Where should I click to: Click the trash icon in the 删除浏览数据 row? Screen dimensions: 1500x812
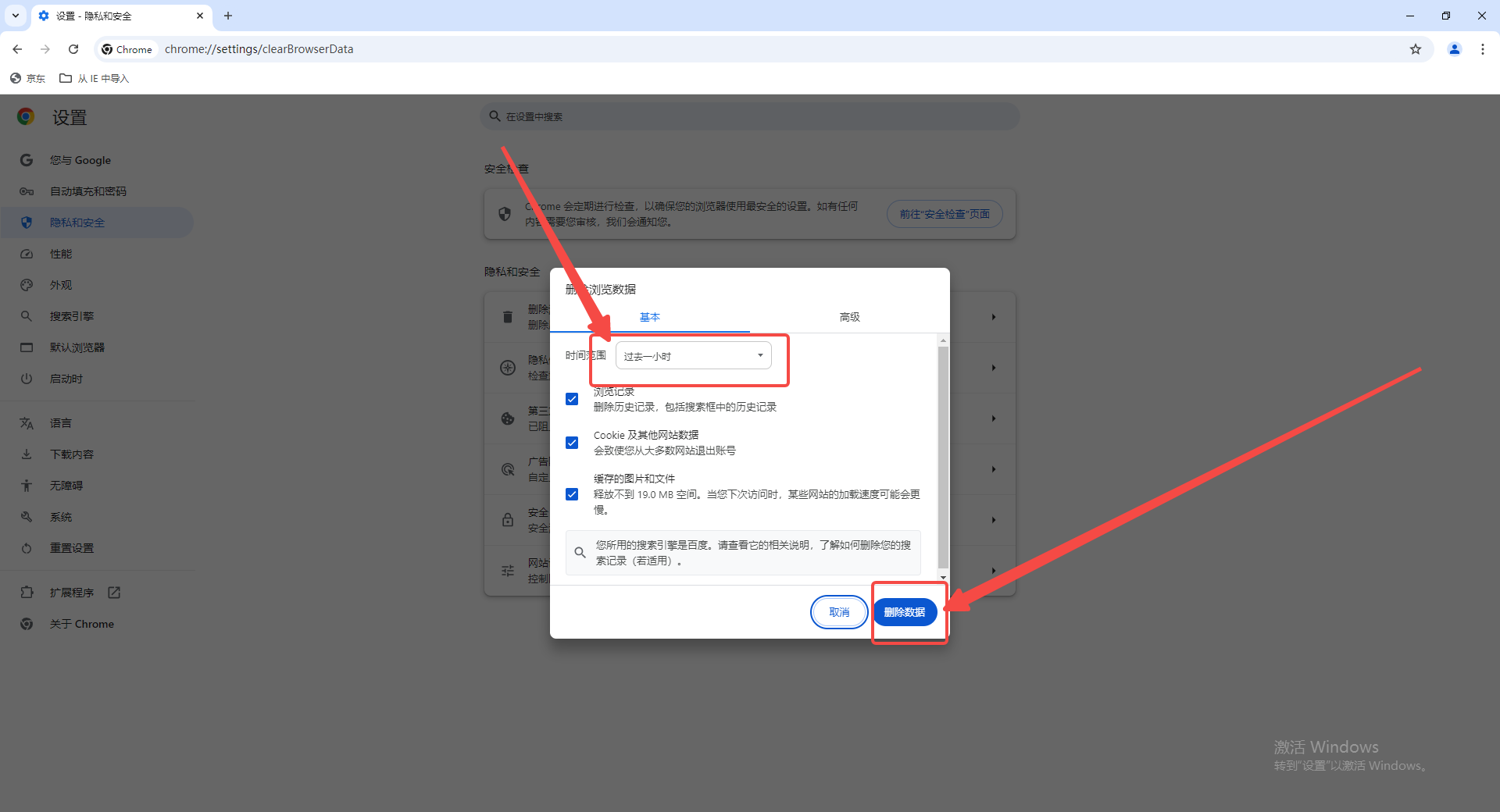pyautogui.click(x=508, y=317)
